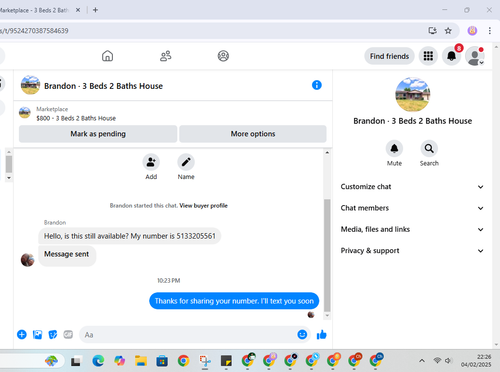Expand the Customize chat section
Image resolution: width=500 pixels, height=372 pixels.
412,187
